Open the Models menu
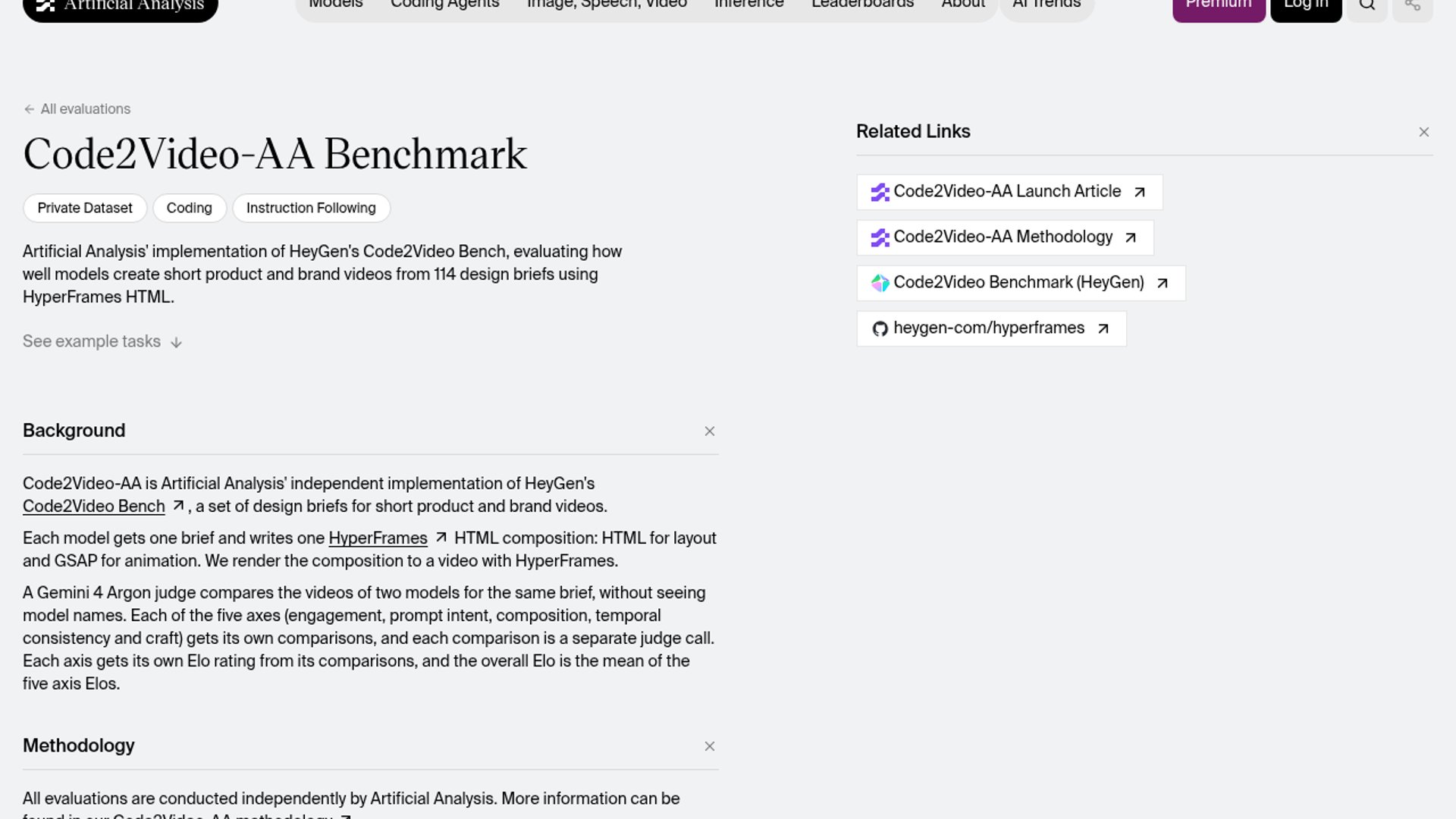The width and height of the screenshot is (1456, 819). (336, 5)
